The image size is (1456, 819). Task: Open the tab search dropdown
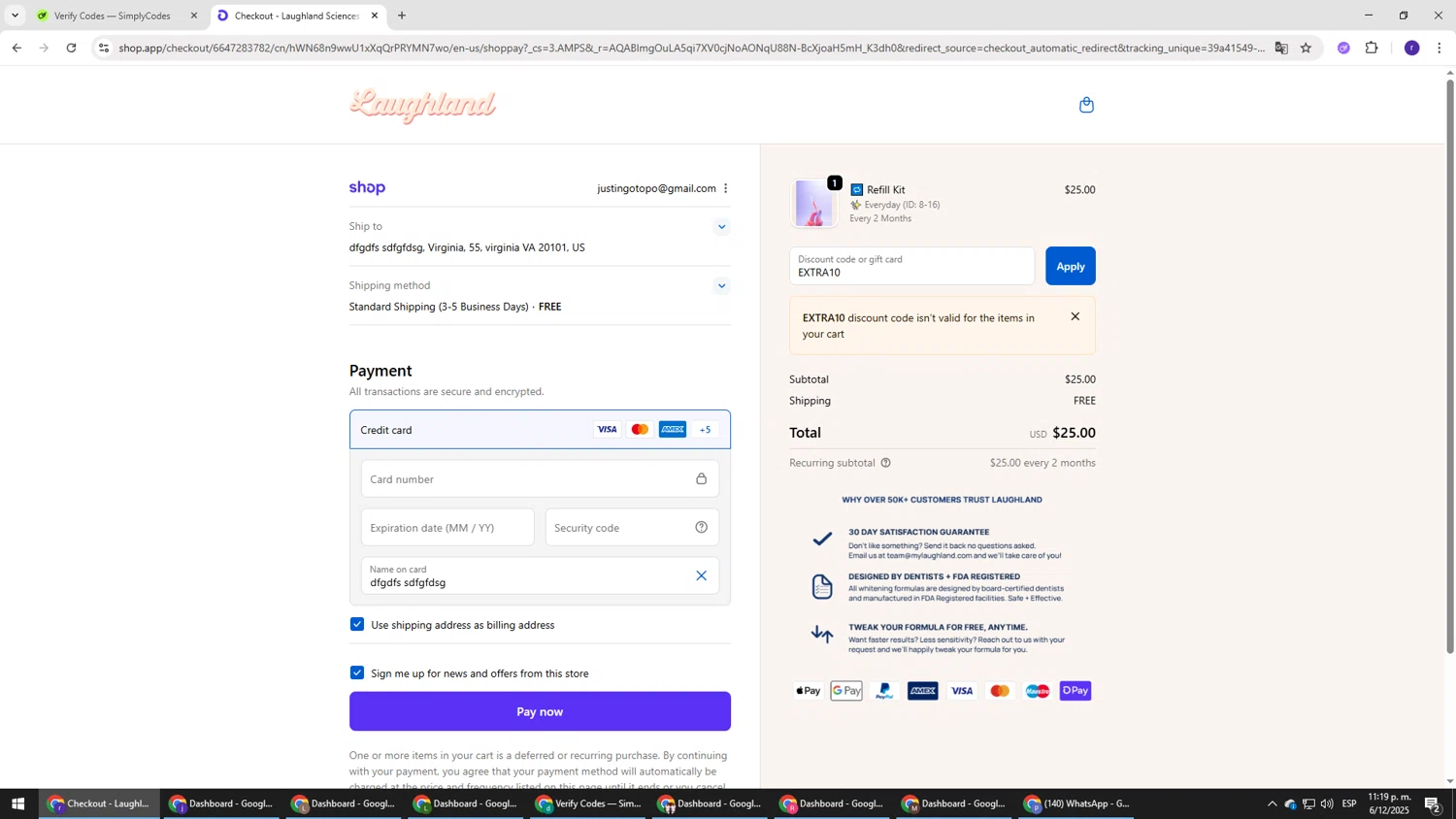15,16
